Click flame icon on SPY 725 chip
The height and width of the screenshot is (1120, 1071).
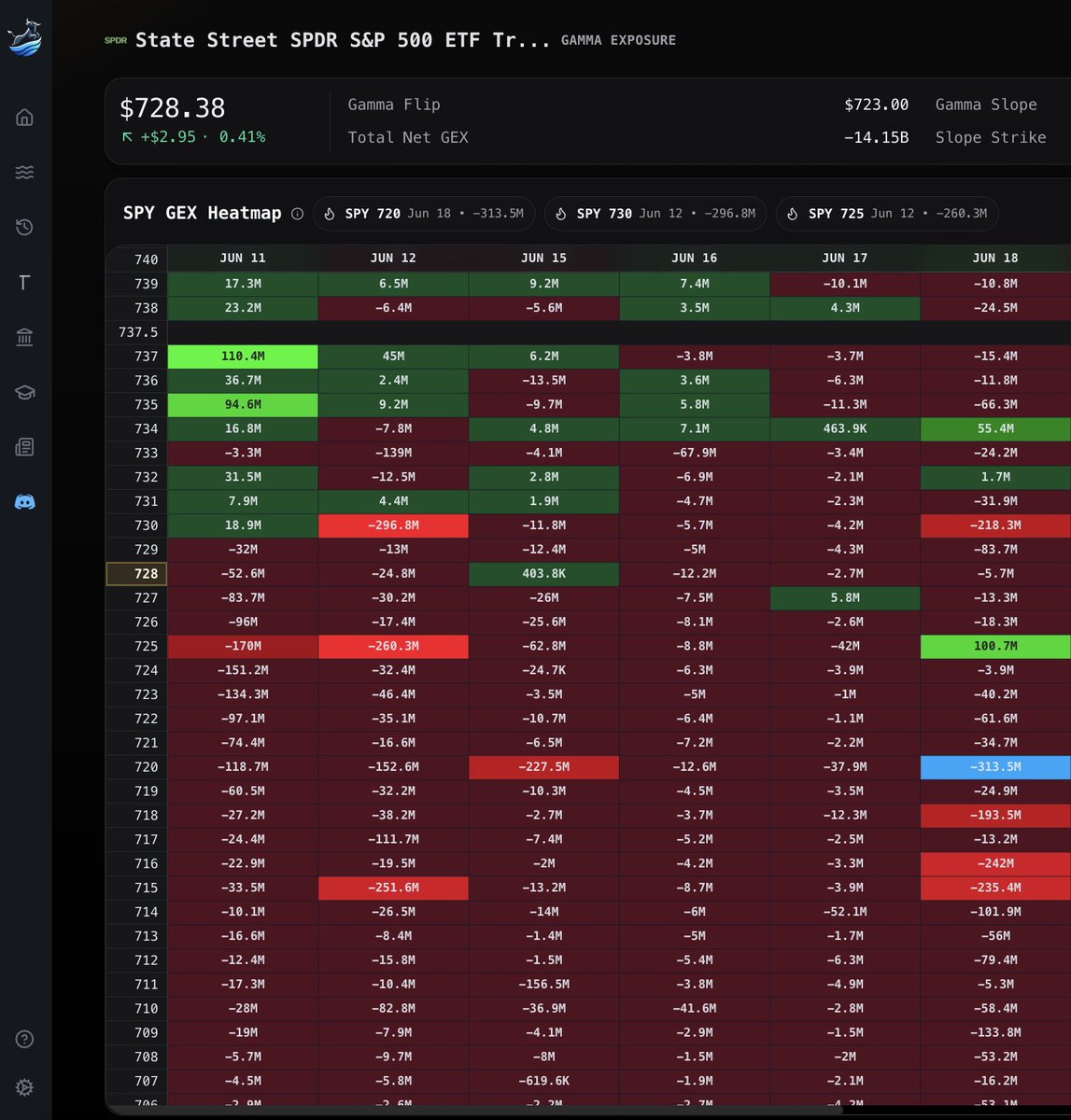(x=793, y=214)
